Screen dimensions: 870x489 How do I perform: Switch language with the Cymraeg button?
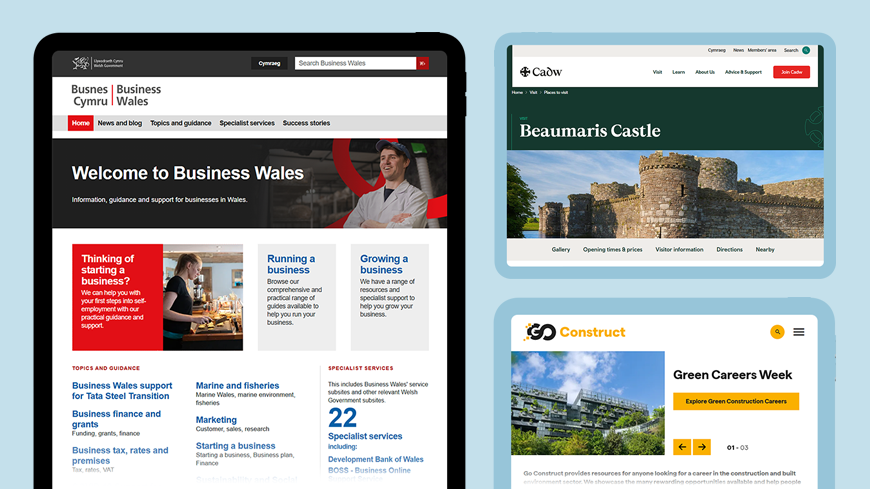(269, 63)
